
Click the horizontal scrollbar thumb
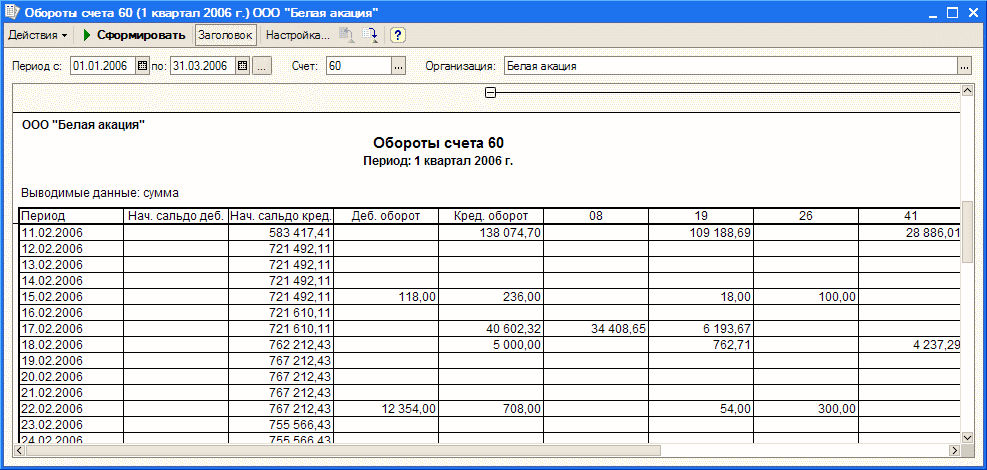pos(343,450)
